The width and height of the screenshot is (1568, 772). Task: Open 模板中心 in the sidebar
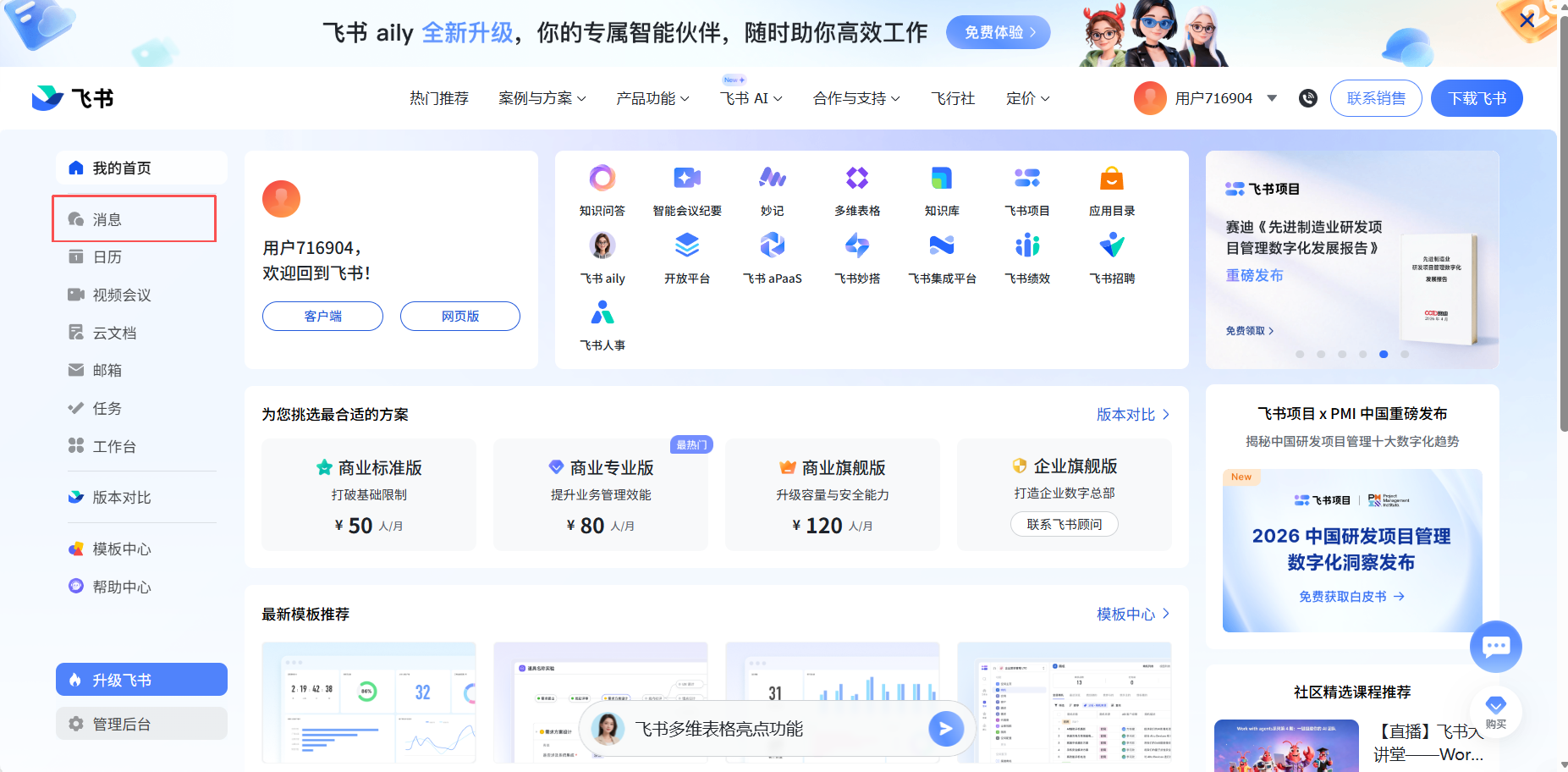click(x=141, y=549)
